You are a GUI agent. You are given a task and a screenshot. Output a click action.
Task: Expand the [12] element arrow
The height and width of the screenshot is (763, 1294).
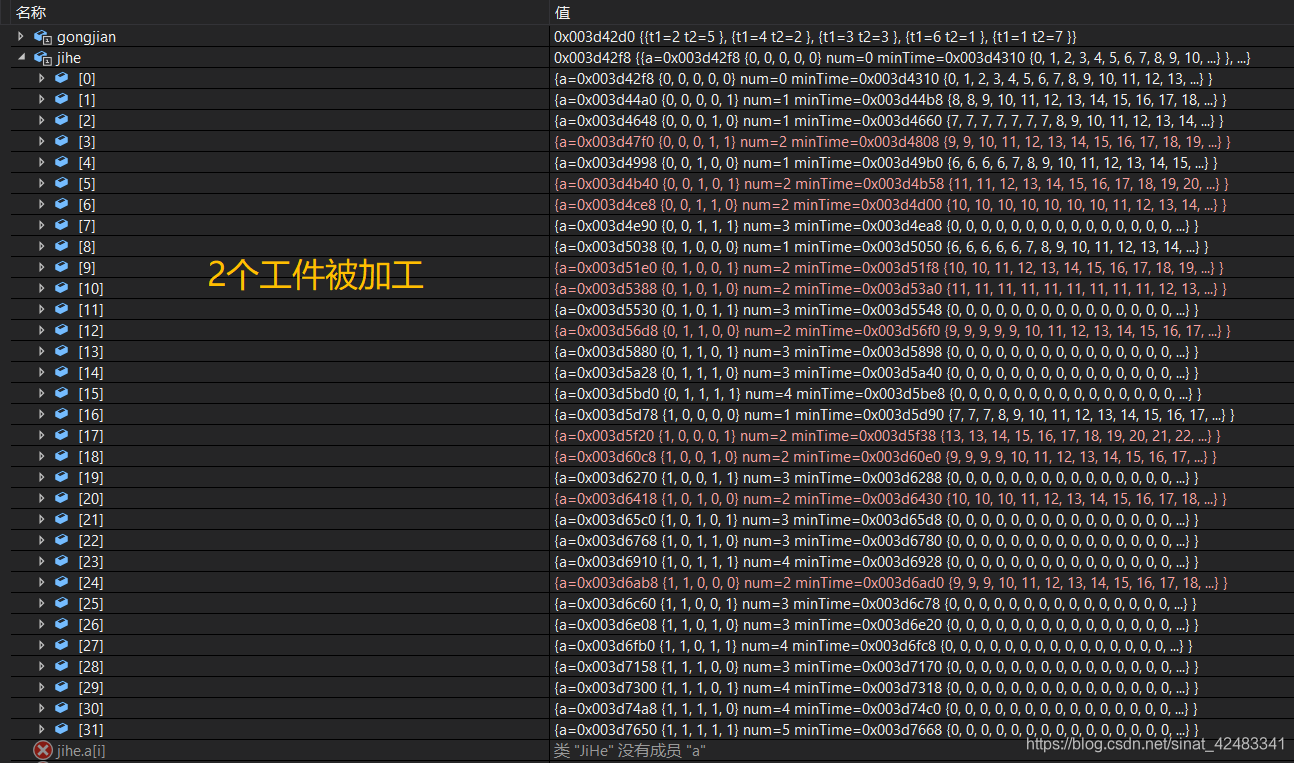tap(41, 330)
